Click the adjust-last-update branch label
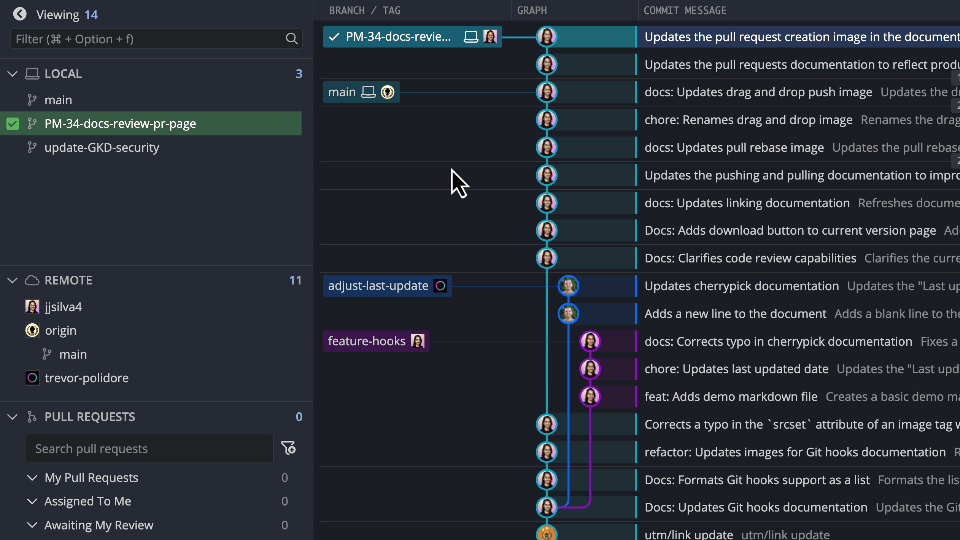Image resolution: width=960 pixels, height=540 pixels. [378, 286]
